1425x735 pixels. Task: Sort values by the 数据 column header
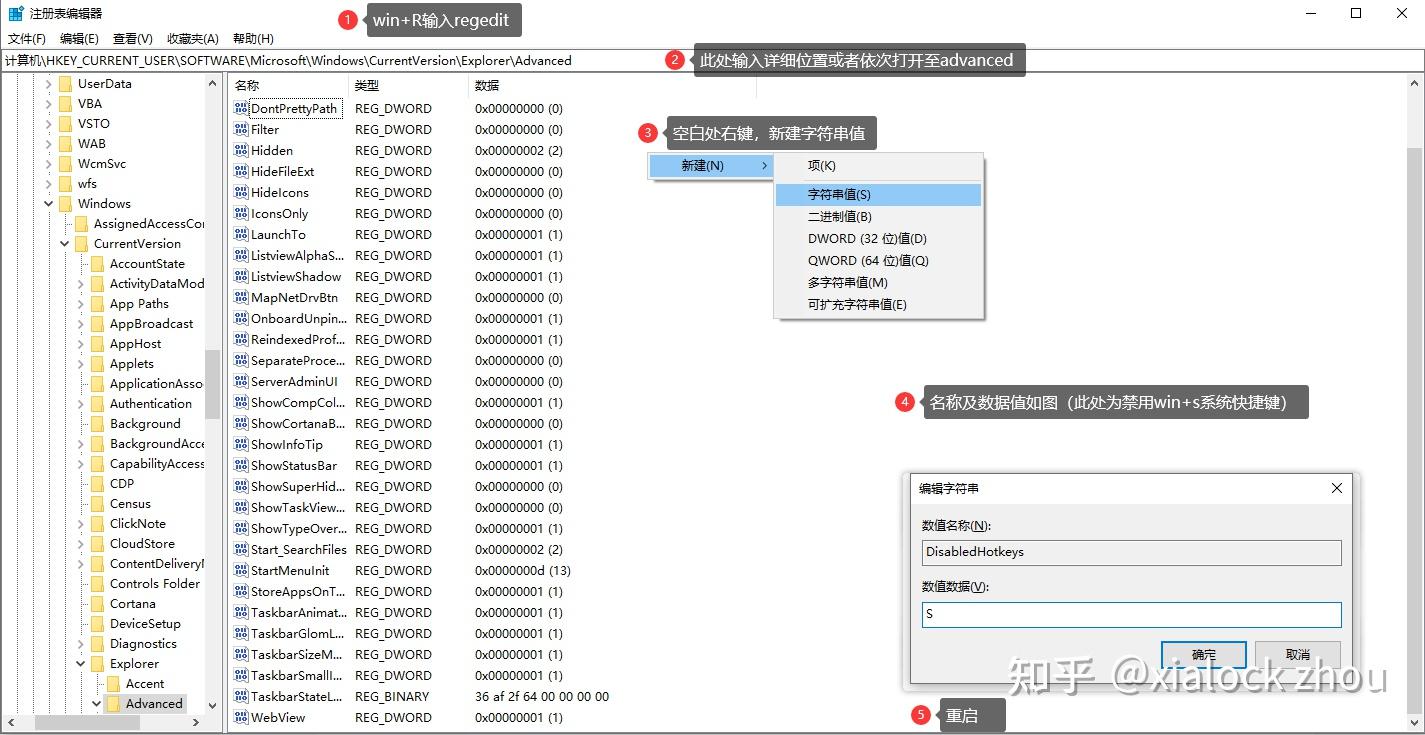612,86
